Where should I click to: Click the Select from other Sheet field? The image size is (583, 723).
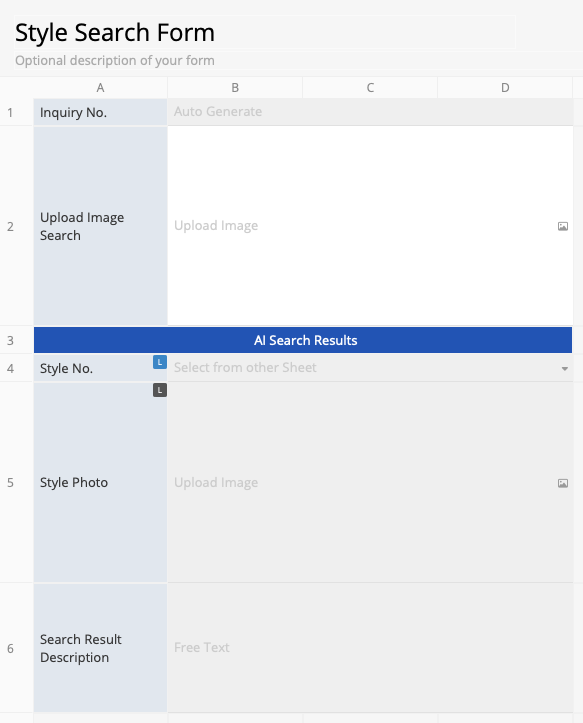point(370,367)
